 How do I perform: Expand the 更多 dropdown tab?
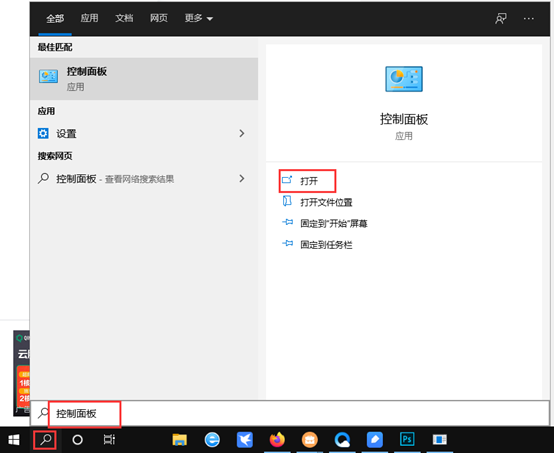click(x=199, y=18)
